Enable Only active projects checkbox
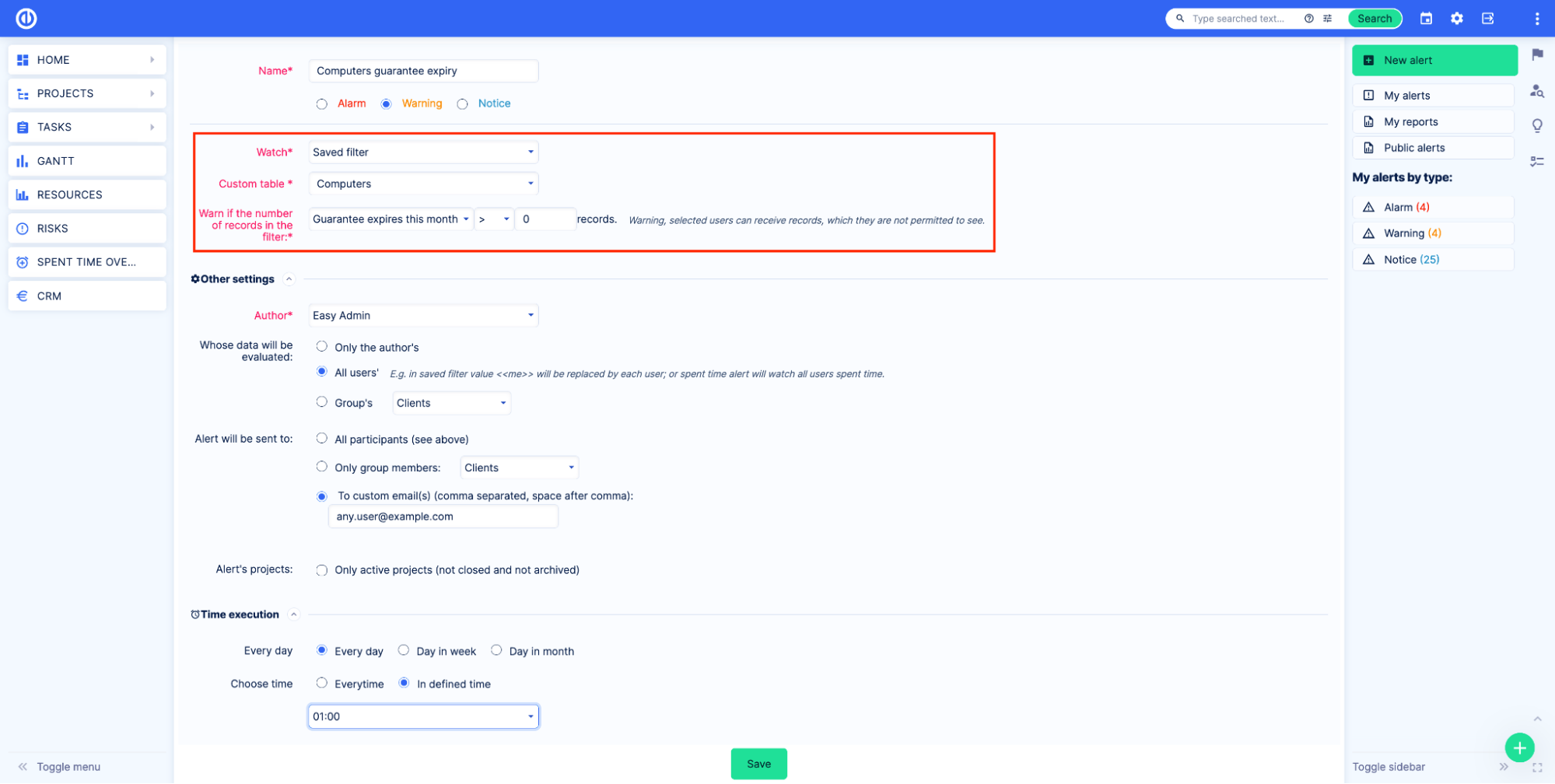Viewport: 1555px width, 784px height. [x=322, y=570]
